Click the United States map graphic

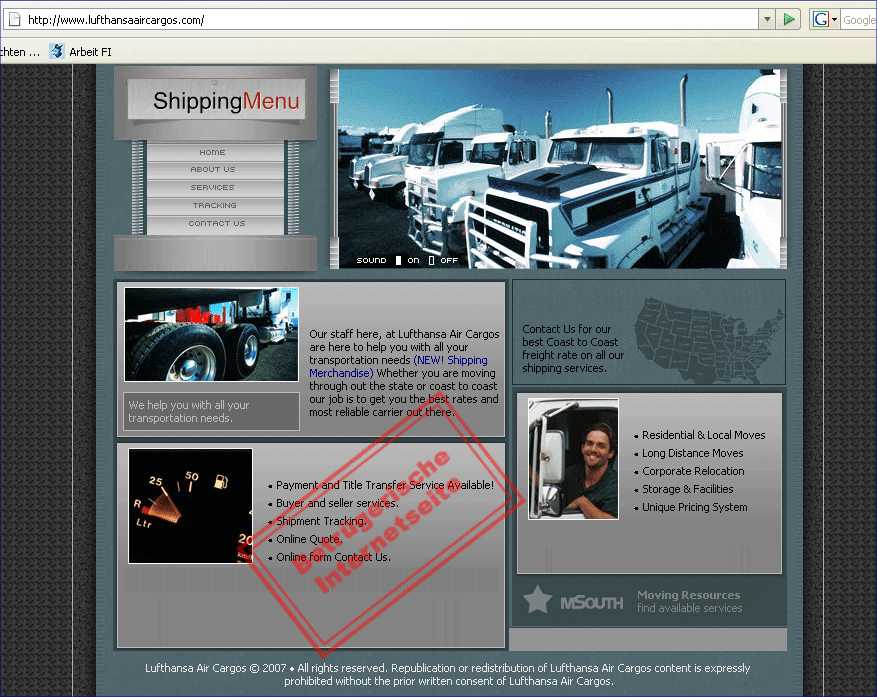(x=709, y=340)
